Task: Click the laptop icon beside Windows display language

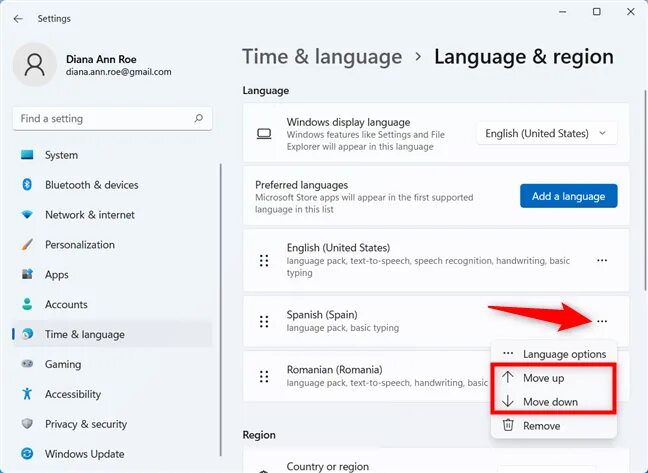Action: 264,134
